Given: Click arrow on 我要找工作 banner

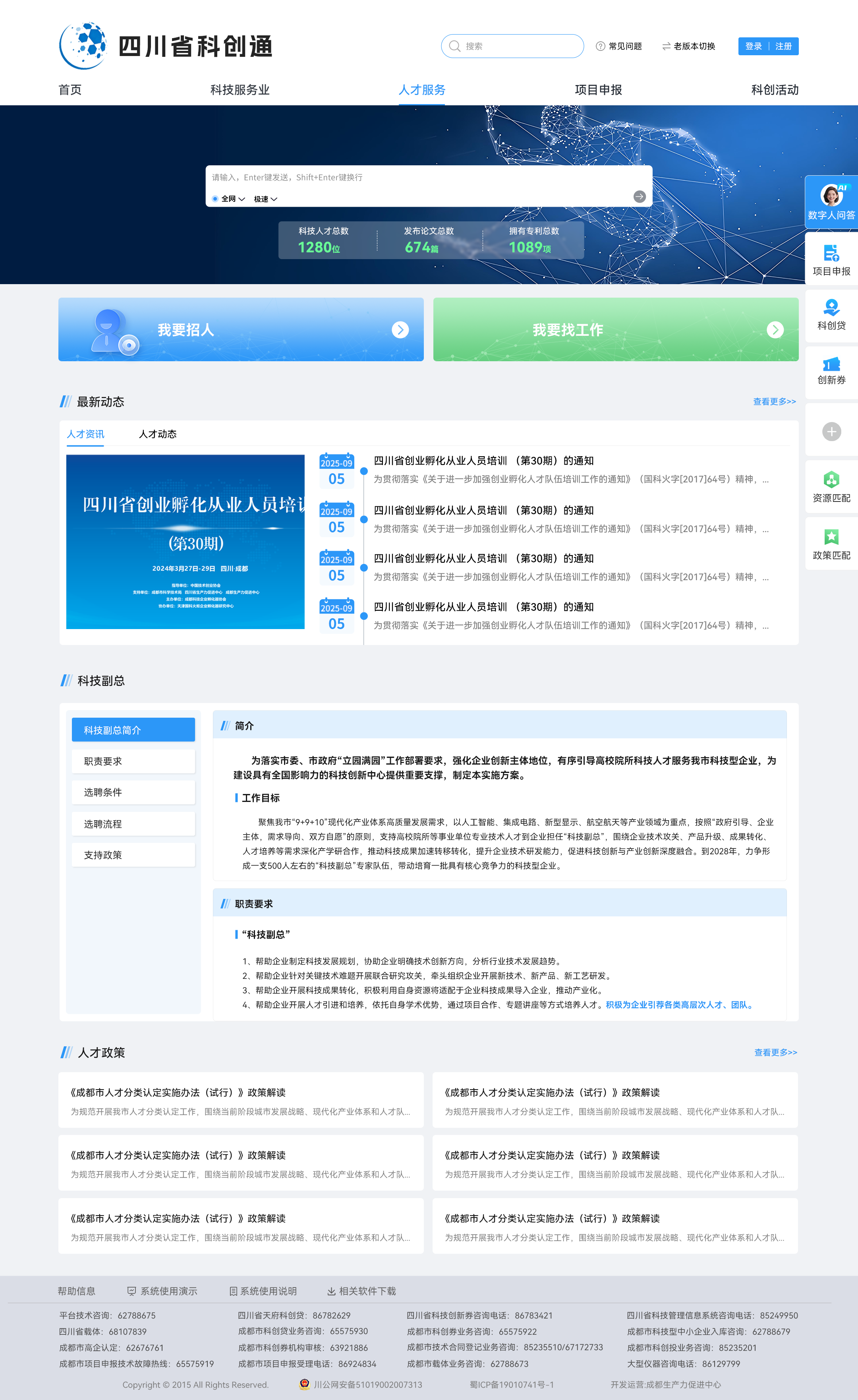Looking at the screenshot, I should tap(775, 329).
